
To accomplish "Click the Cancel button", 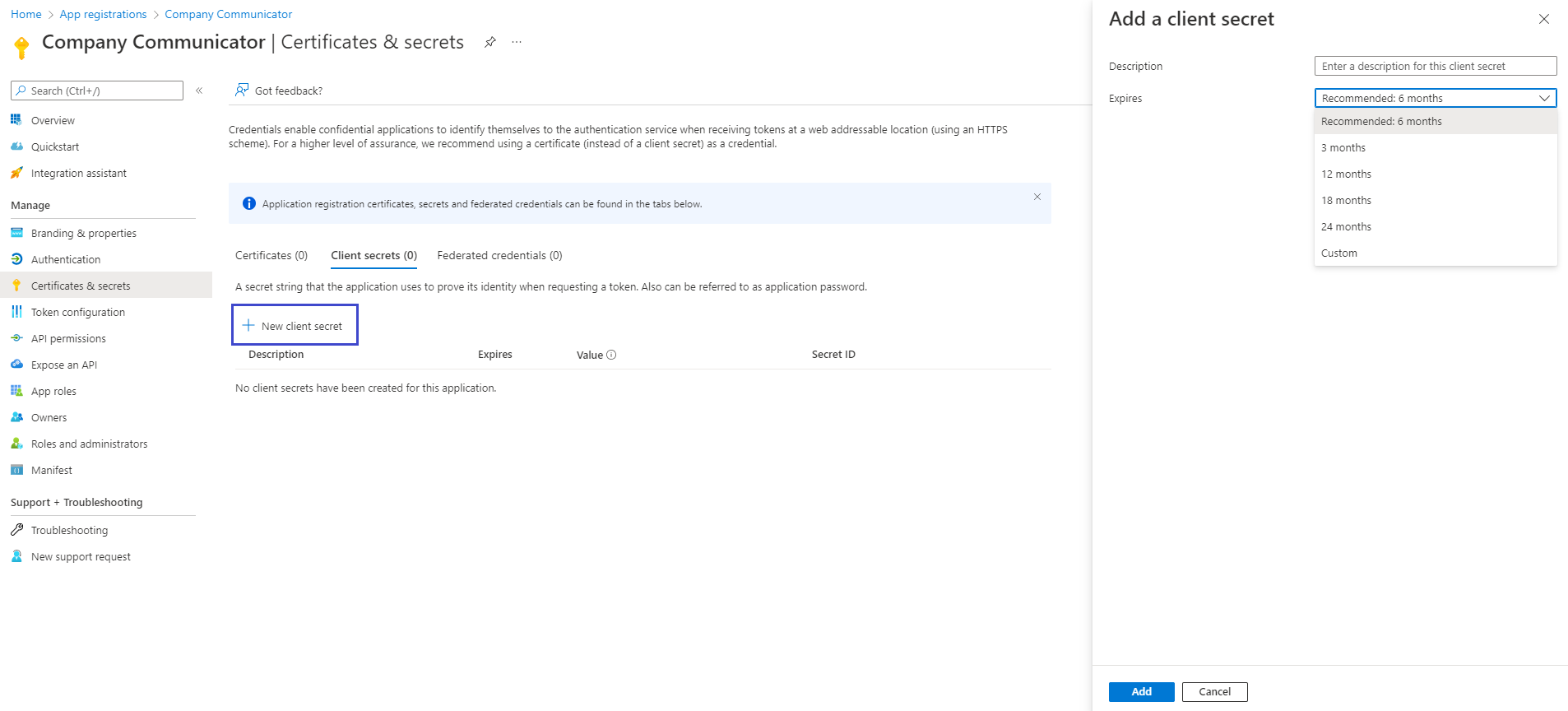I will tap(1215, 691).
